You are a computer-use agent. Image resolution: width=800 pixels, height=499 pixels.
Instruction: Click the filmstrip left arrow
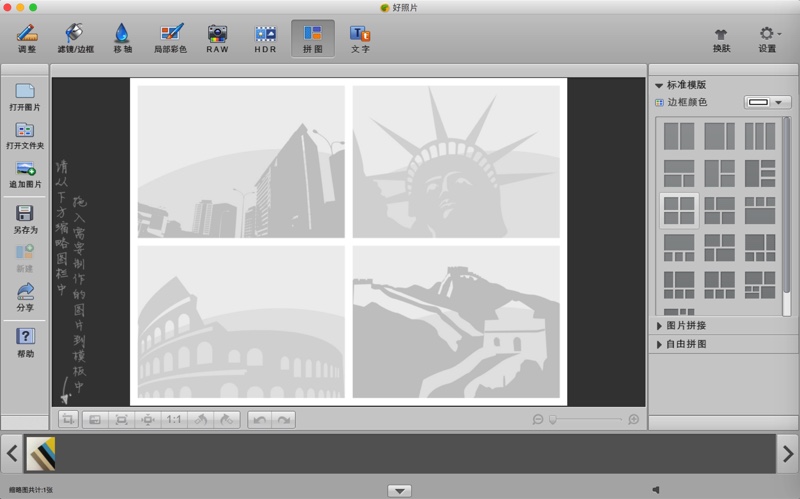point(12,453)
